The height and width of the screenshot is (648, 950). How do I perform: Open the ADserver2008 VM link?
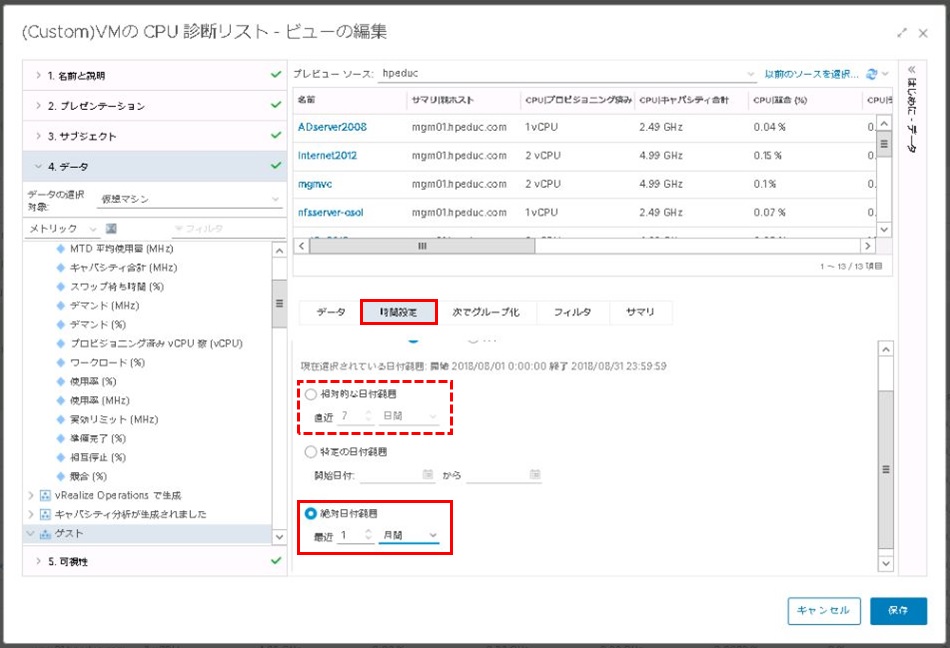(332, 127)
